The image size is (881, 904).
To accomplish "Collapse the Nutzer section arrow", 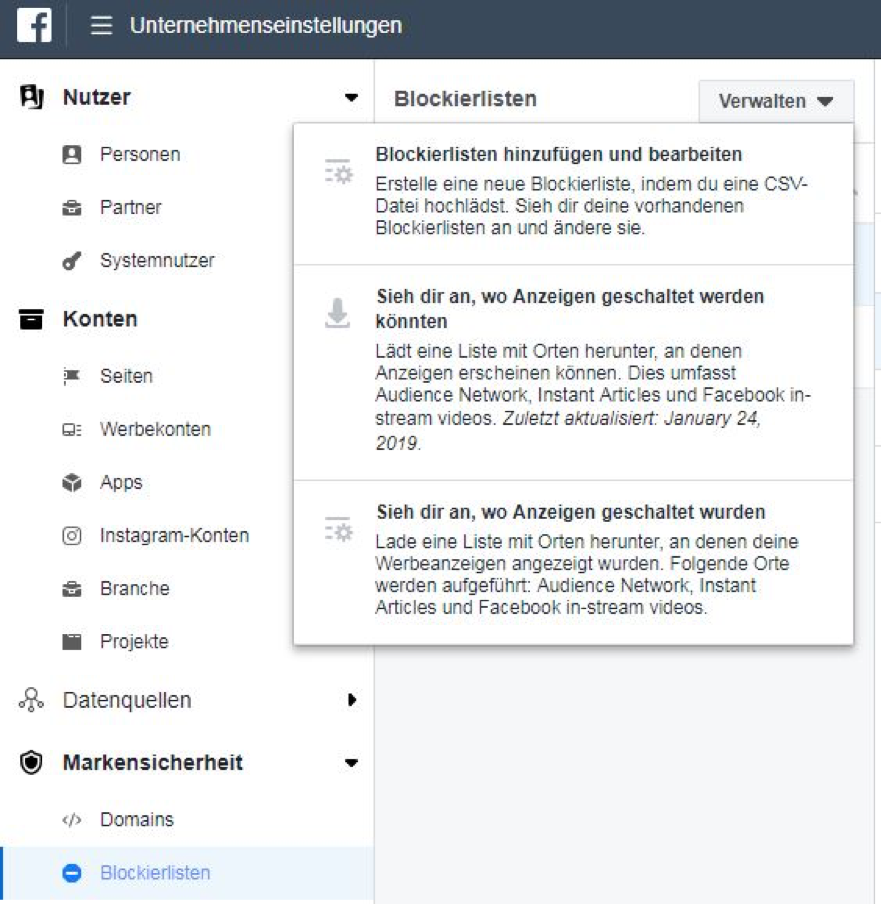I will point(351,97).
